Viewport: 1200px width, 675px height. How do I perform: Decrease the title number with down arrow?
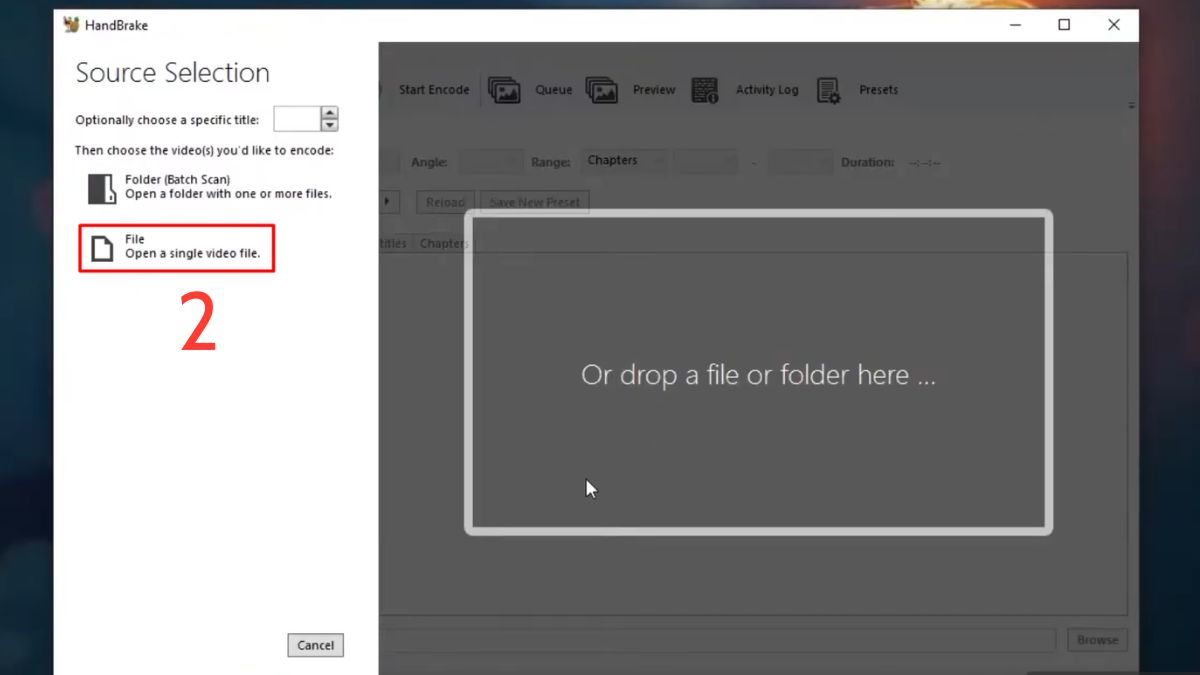[x=329, y=126]
